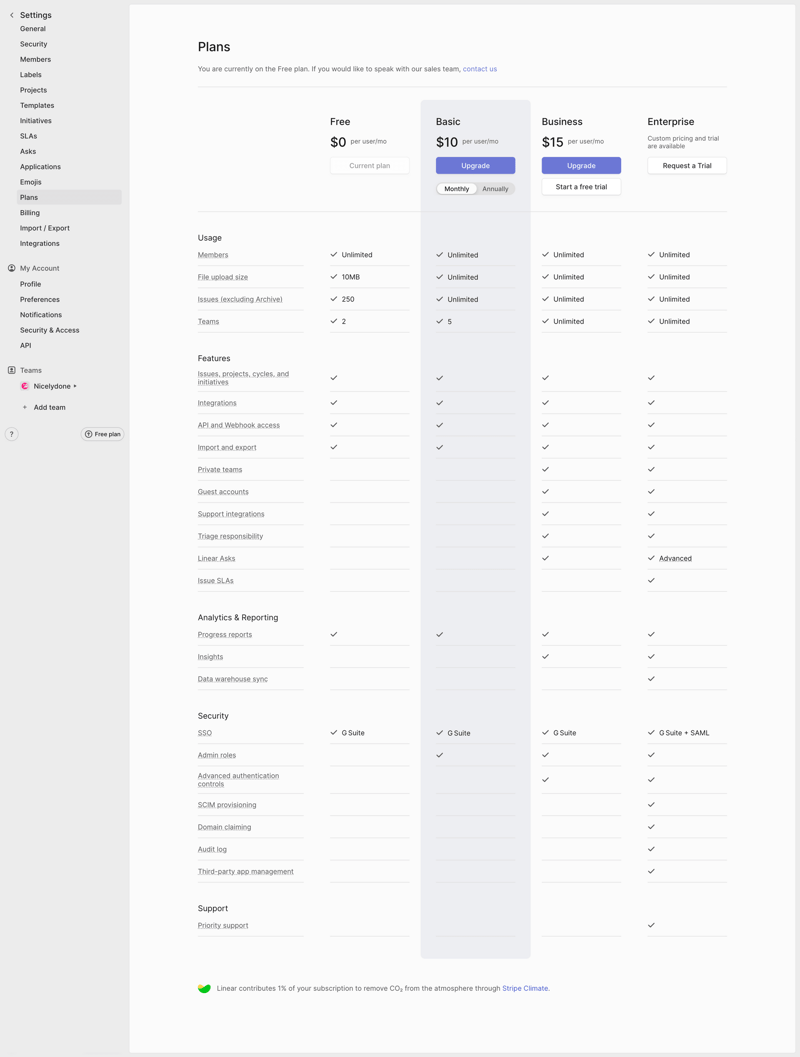The height and width of the screenshot is (1057, 800).
Task: Open the Billing settings page
Action: [30, 212]
